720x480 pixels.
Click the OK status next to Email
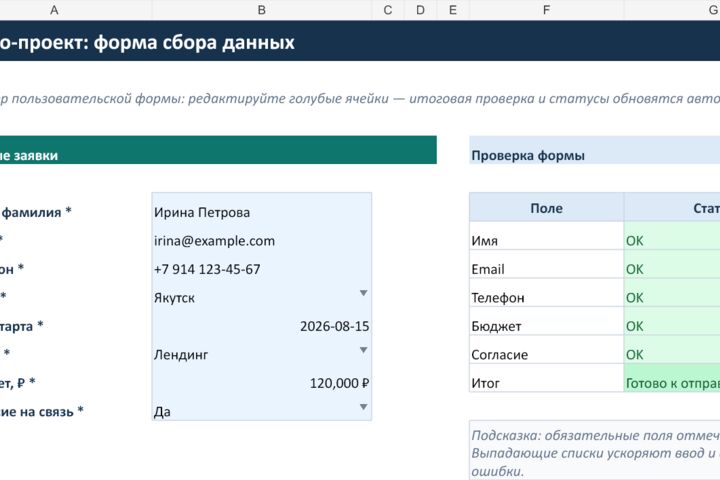(672, 265)
